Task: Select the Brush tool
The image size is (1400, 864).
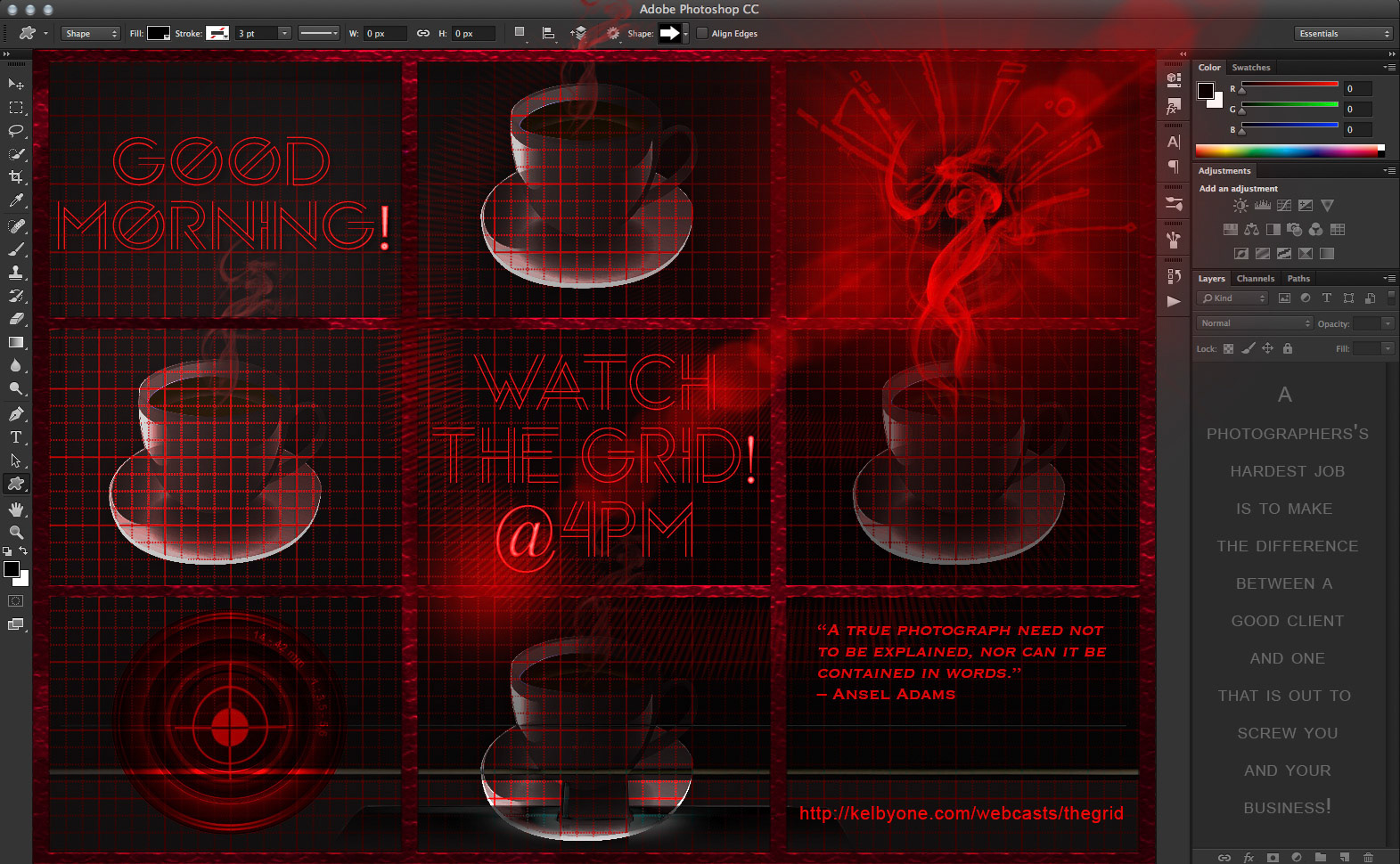Action: [16, 249]
